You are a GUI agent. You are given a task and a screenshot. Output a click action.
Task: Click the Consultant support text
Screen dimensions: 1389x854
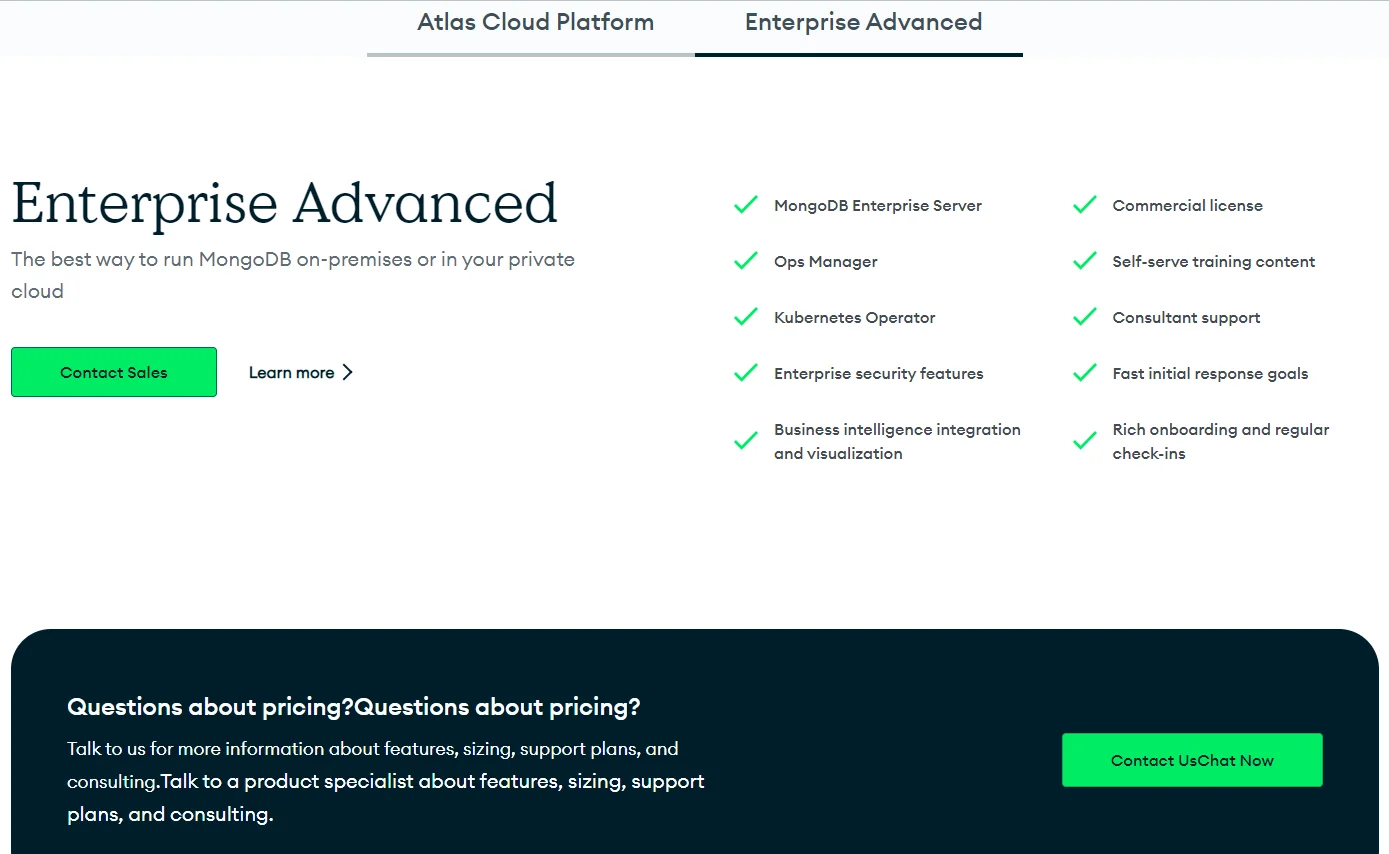click(x=1187, y=317)
